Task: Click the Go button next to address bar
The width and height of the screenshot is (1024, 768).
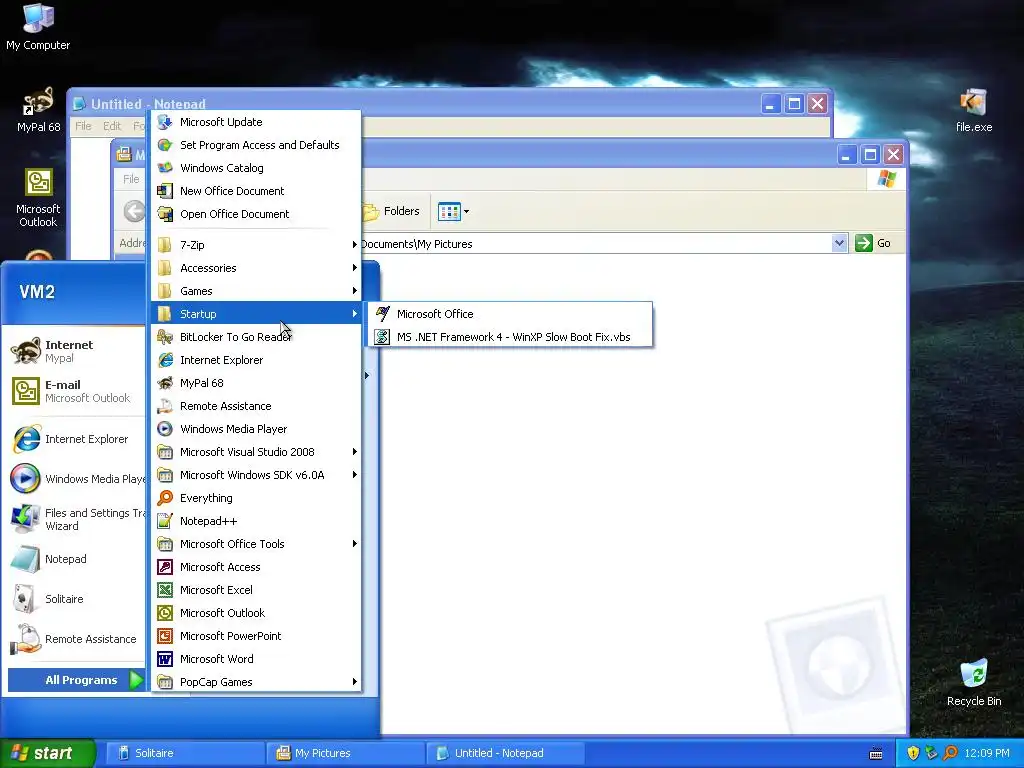Action: (873, 244)
